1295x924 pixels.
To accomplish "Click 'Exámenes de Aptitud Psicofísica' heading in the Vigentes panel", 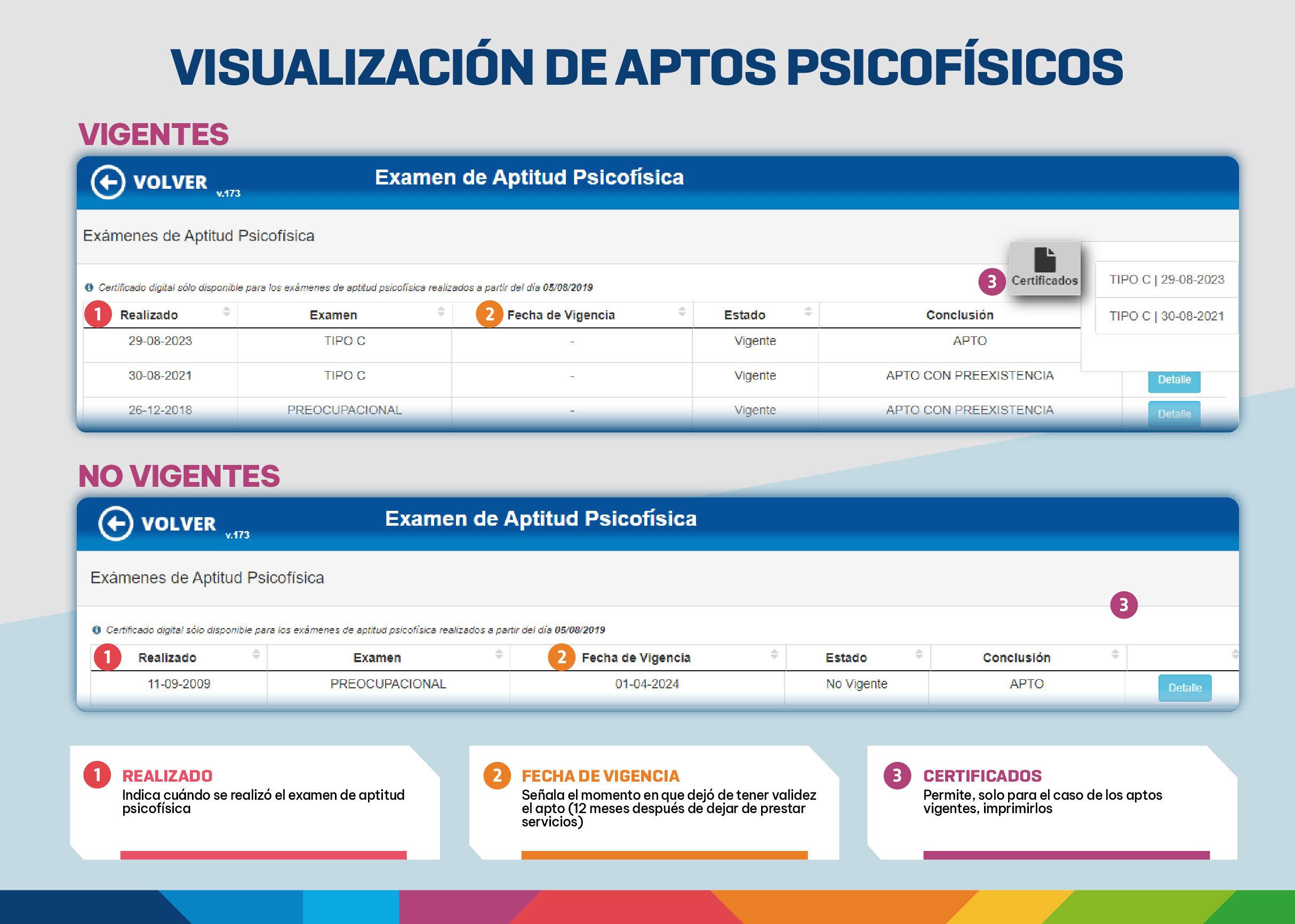I will coord(198,236).
